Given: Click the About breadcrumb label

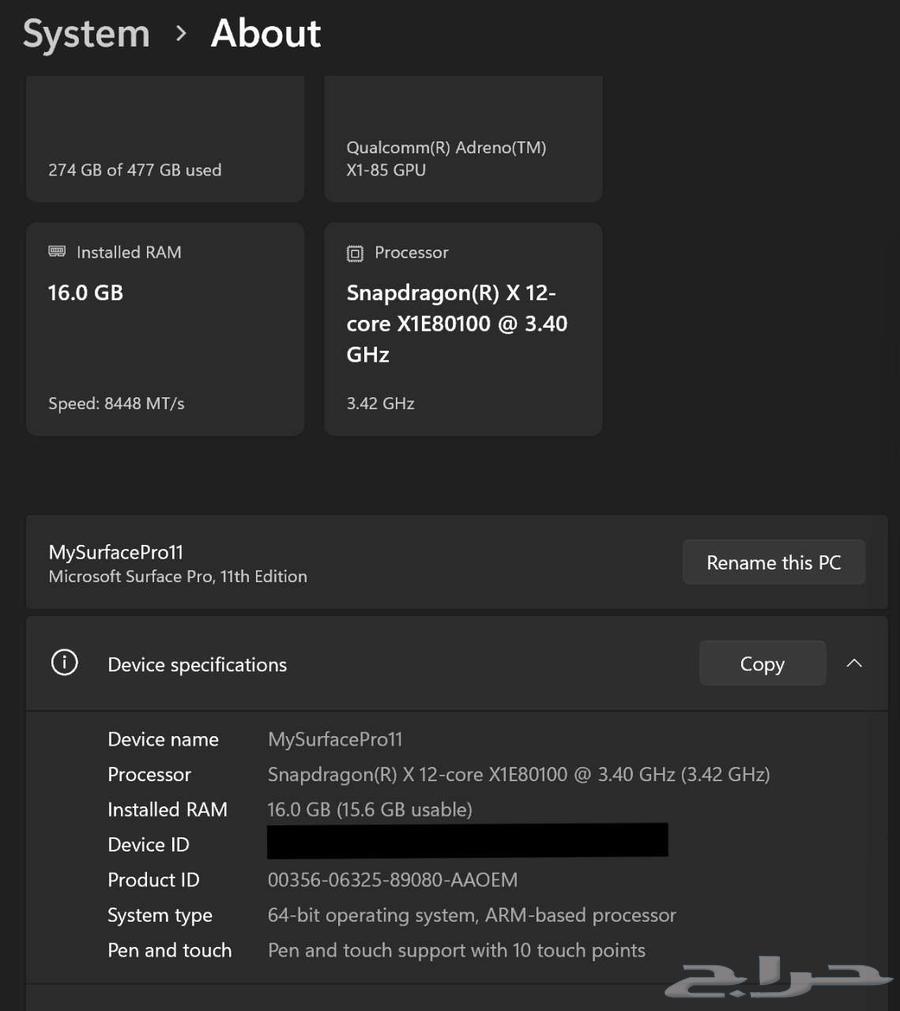Looking at the screenshot, I should [264, 33].
